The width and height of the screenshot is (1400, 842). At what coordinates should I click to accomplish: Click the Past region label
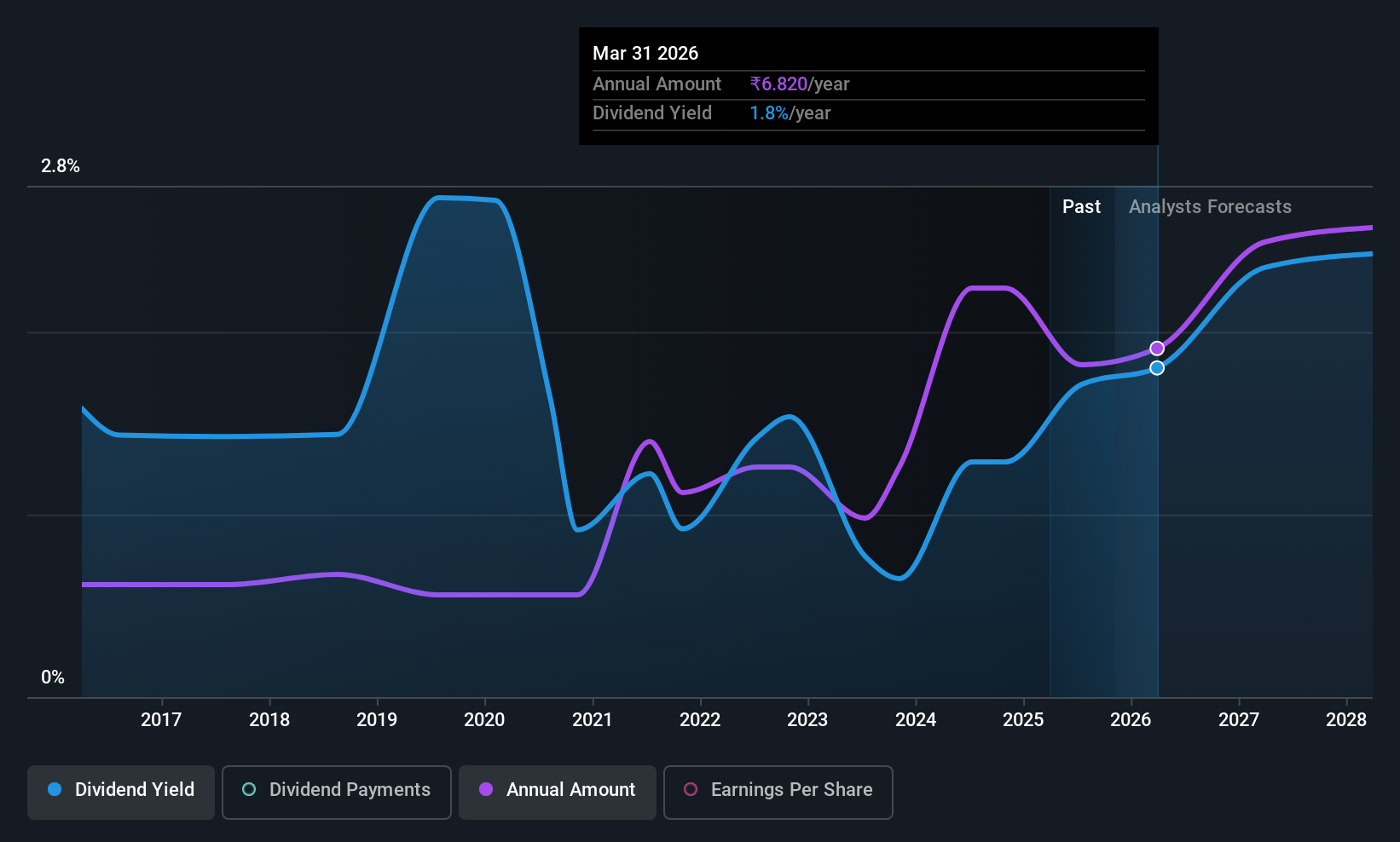click(1081, 207)
